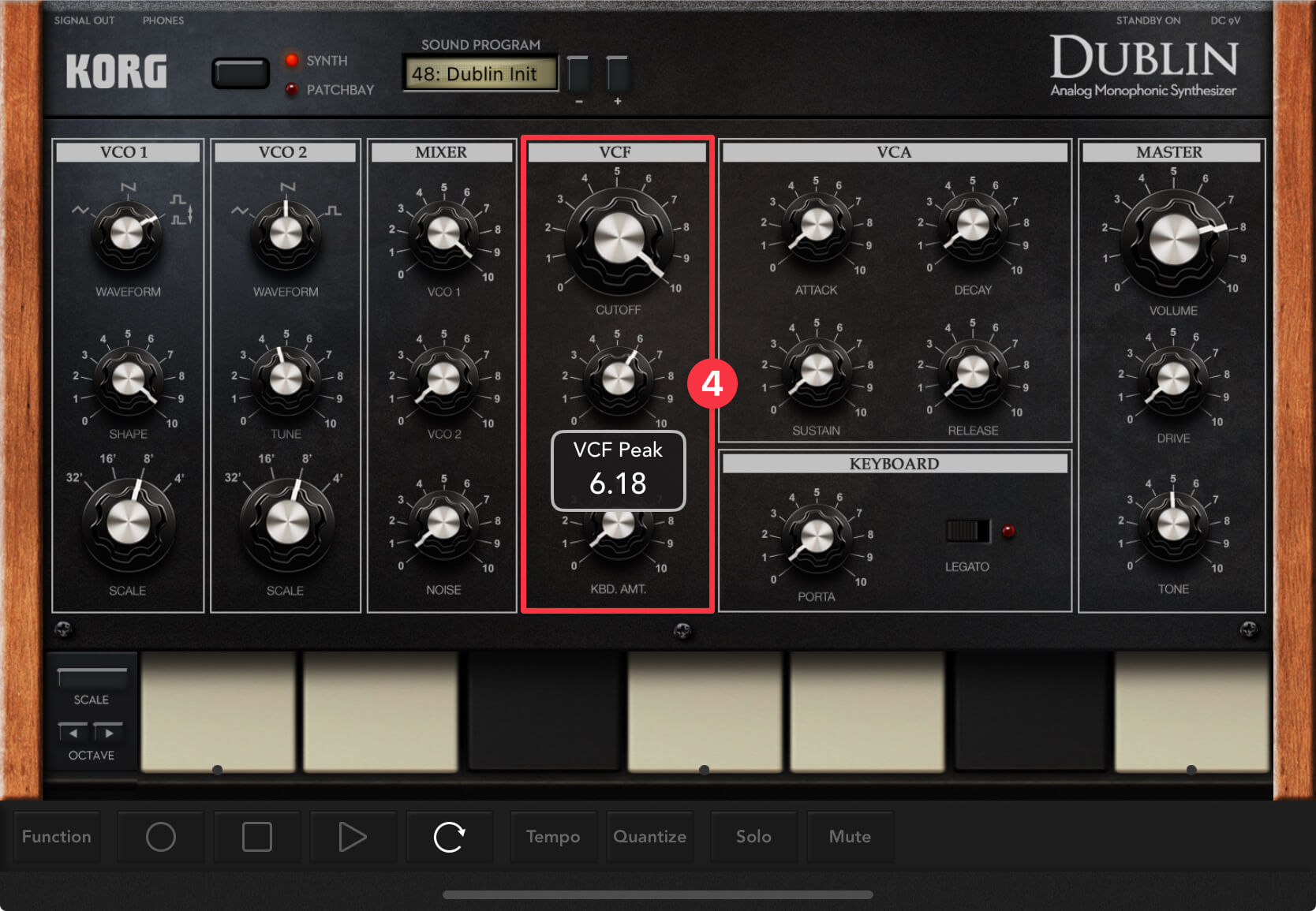Viewport: 1316px width, 911px height.
Task: Click the MASTER VOLUME knob
Action: 1173,240
